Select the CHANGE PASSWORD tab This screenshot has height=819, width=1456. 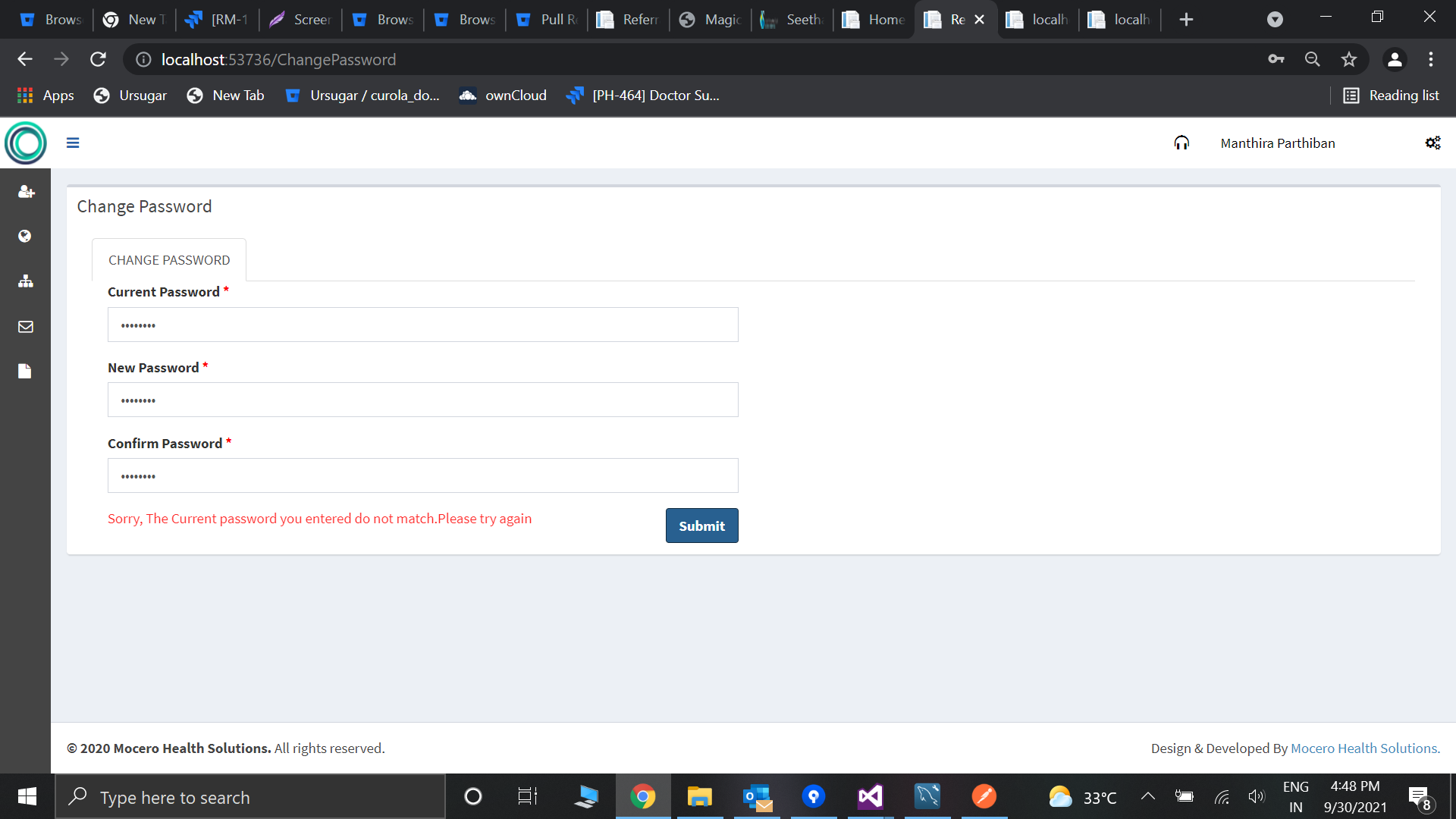coord(169,260)
